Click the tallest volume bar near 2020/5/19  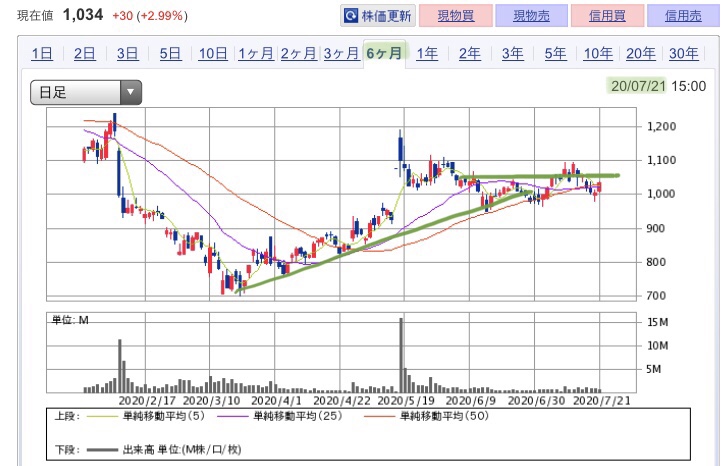point(402,355)
